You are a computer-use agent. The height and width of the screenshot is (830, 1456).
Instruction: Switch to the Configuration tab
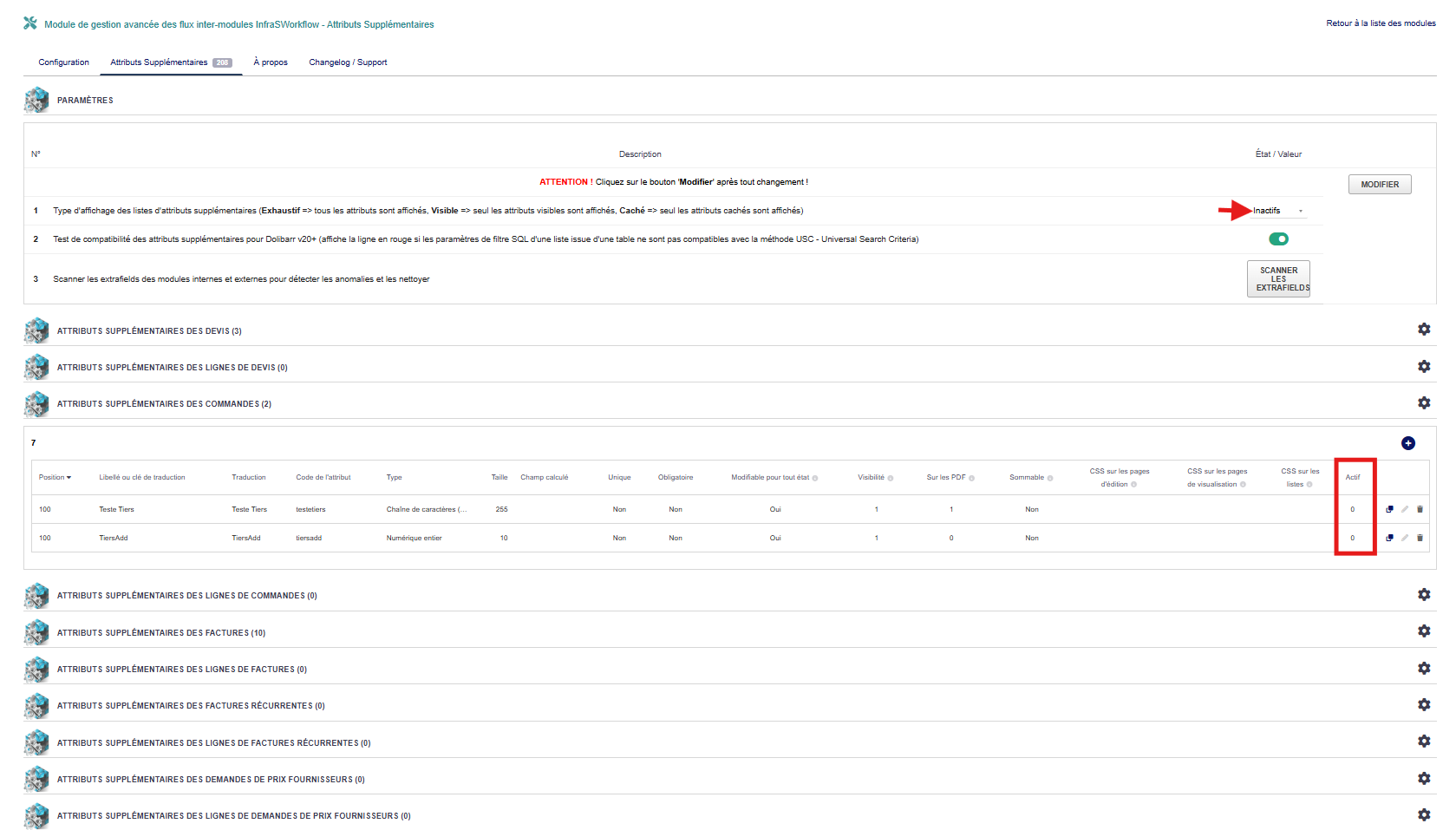point(63,62)
